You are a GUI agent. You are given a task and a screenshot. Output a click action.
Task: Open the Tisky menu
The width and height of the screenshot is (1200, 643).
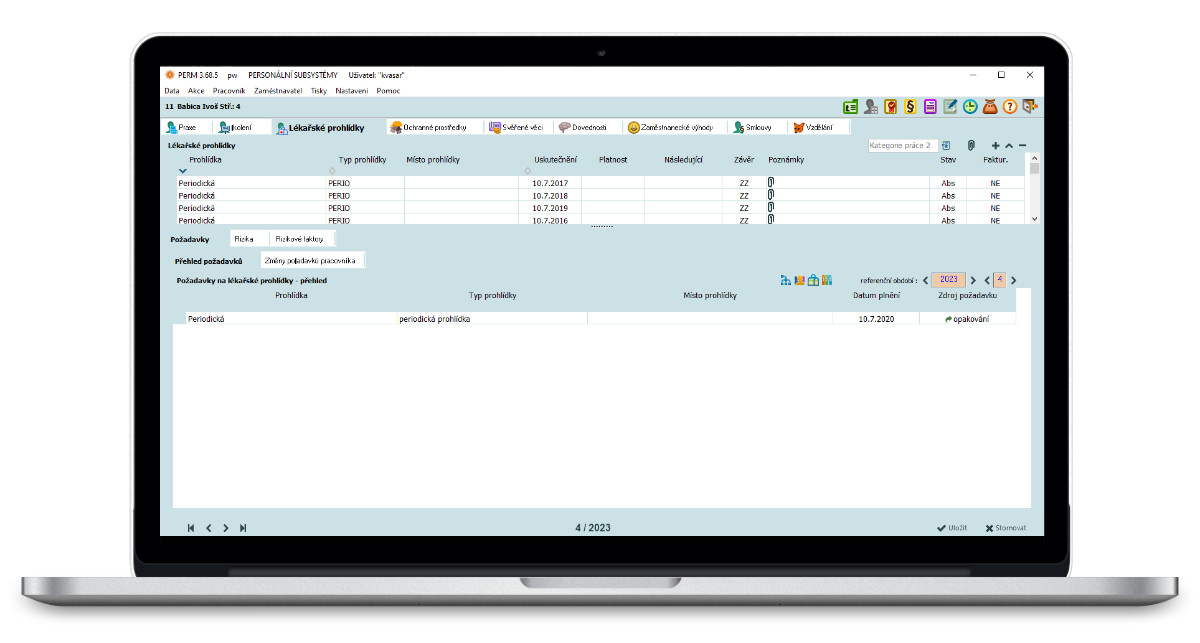click(x=318, y=91)
